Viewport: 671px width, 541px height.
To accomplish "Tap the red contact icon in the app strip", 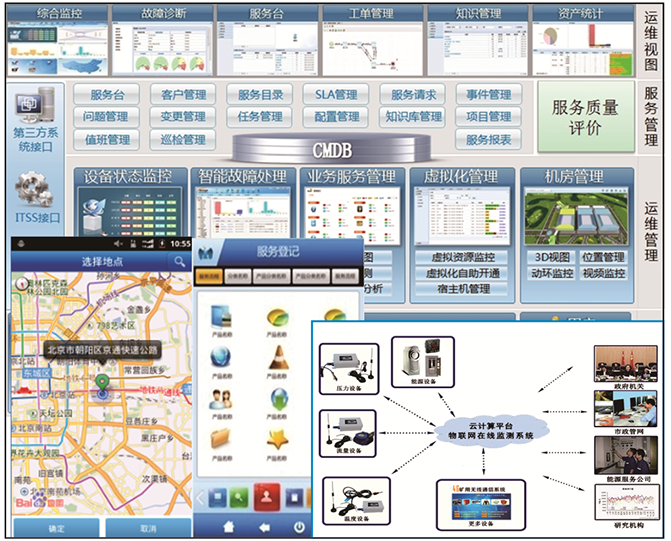I will coord(268,495).
